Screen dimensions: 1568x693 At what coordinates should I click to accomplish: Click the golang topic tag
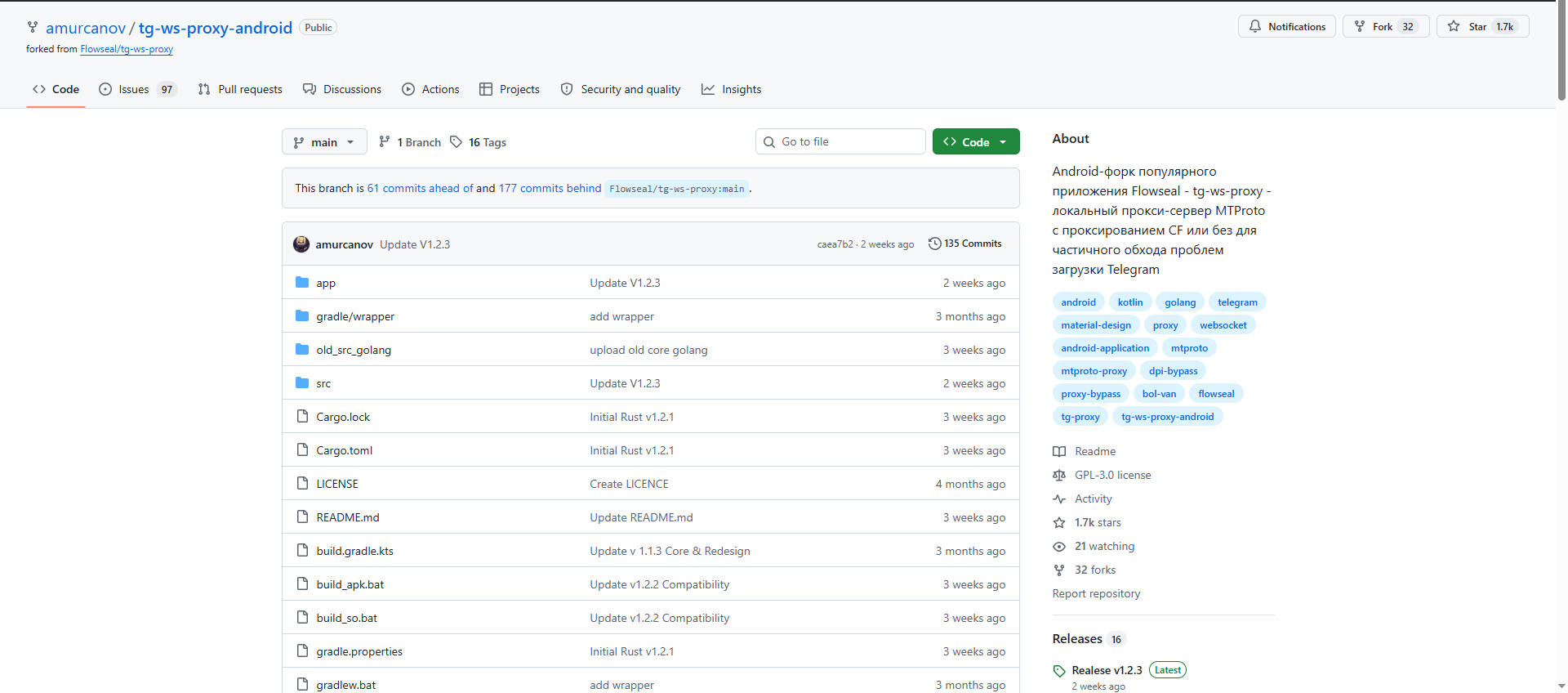coord(1180,302)
